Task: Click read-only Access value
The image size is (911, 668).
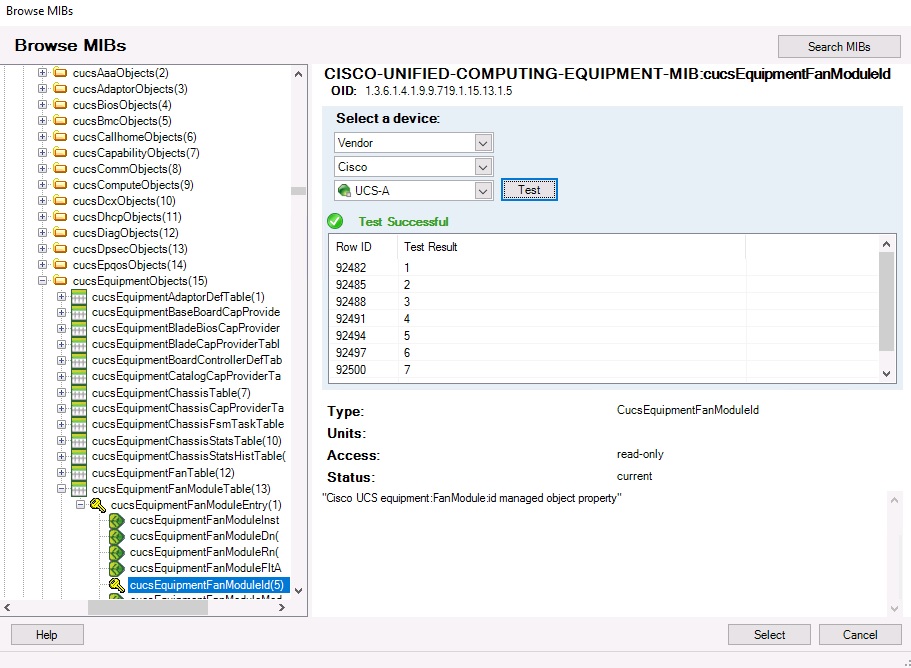Action: 640,454
